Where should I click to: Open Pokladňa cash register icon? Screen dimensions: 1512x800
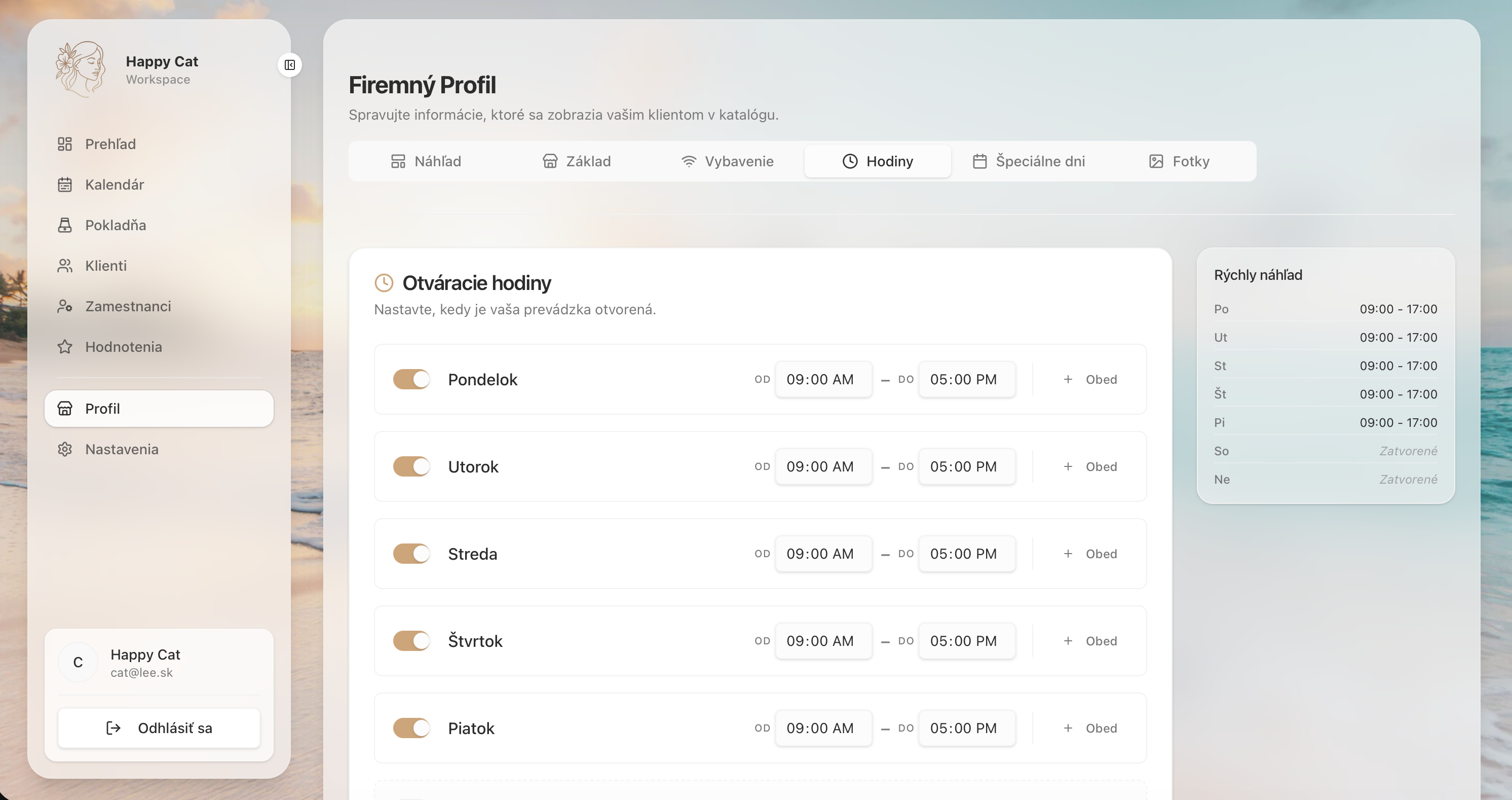click(64, 225)
